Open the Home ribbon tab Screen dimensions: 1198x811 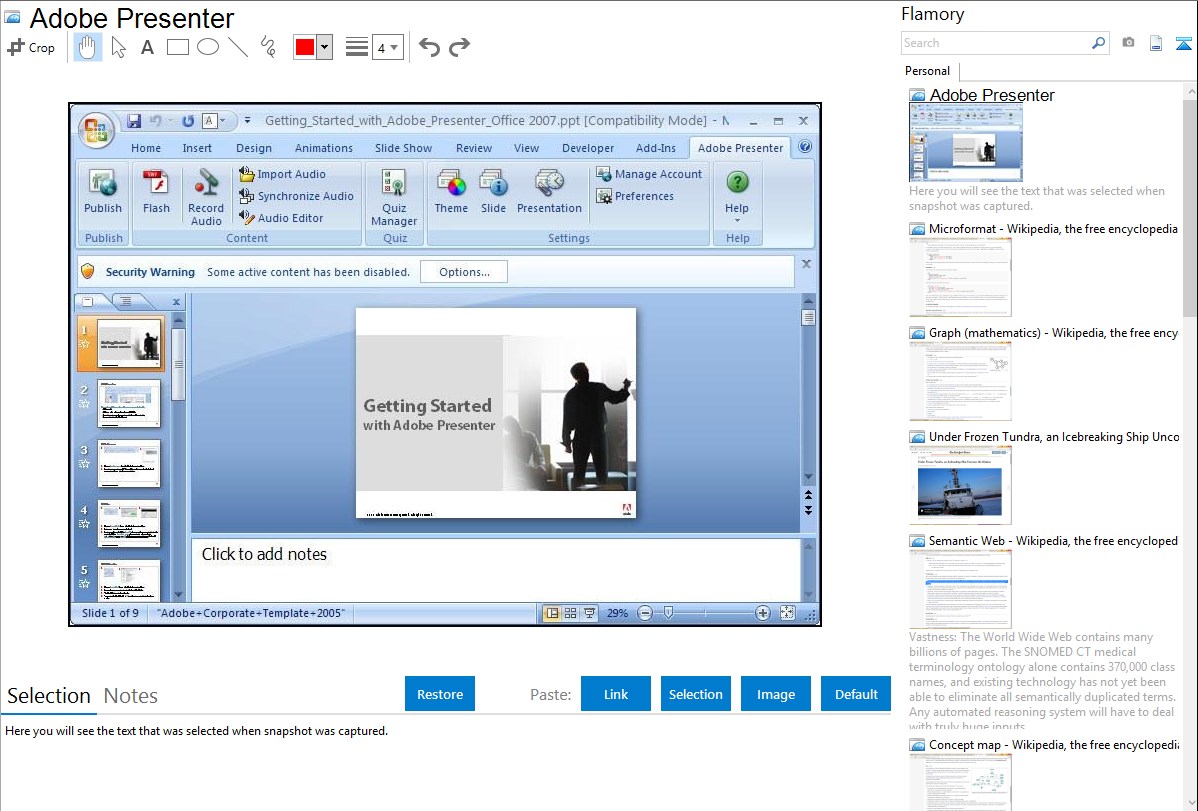coord(146,148)
